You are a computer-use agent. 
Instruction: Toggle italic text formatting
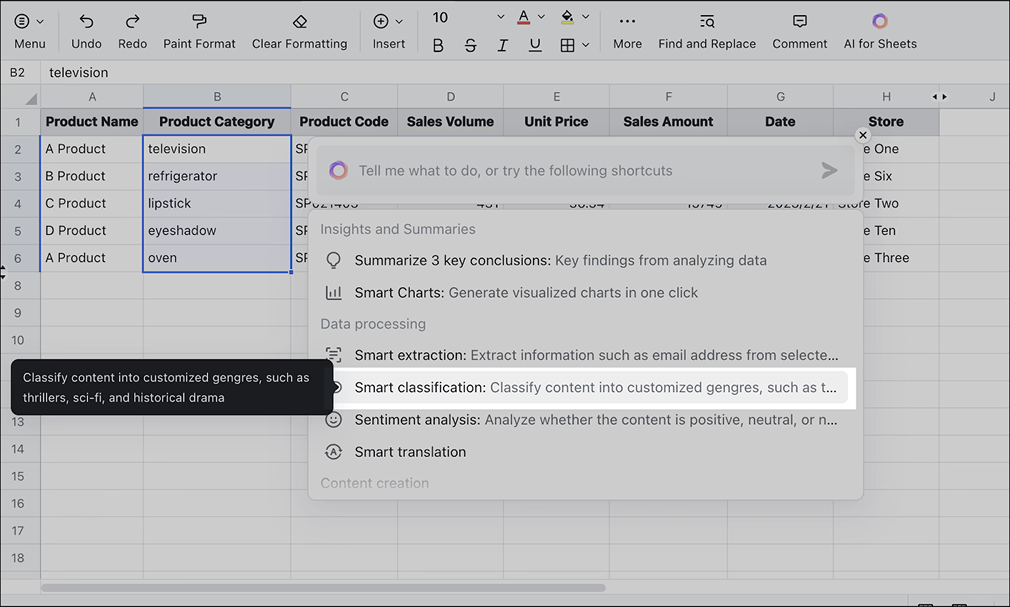502,45
